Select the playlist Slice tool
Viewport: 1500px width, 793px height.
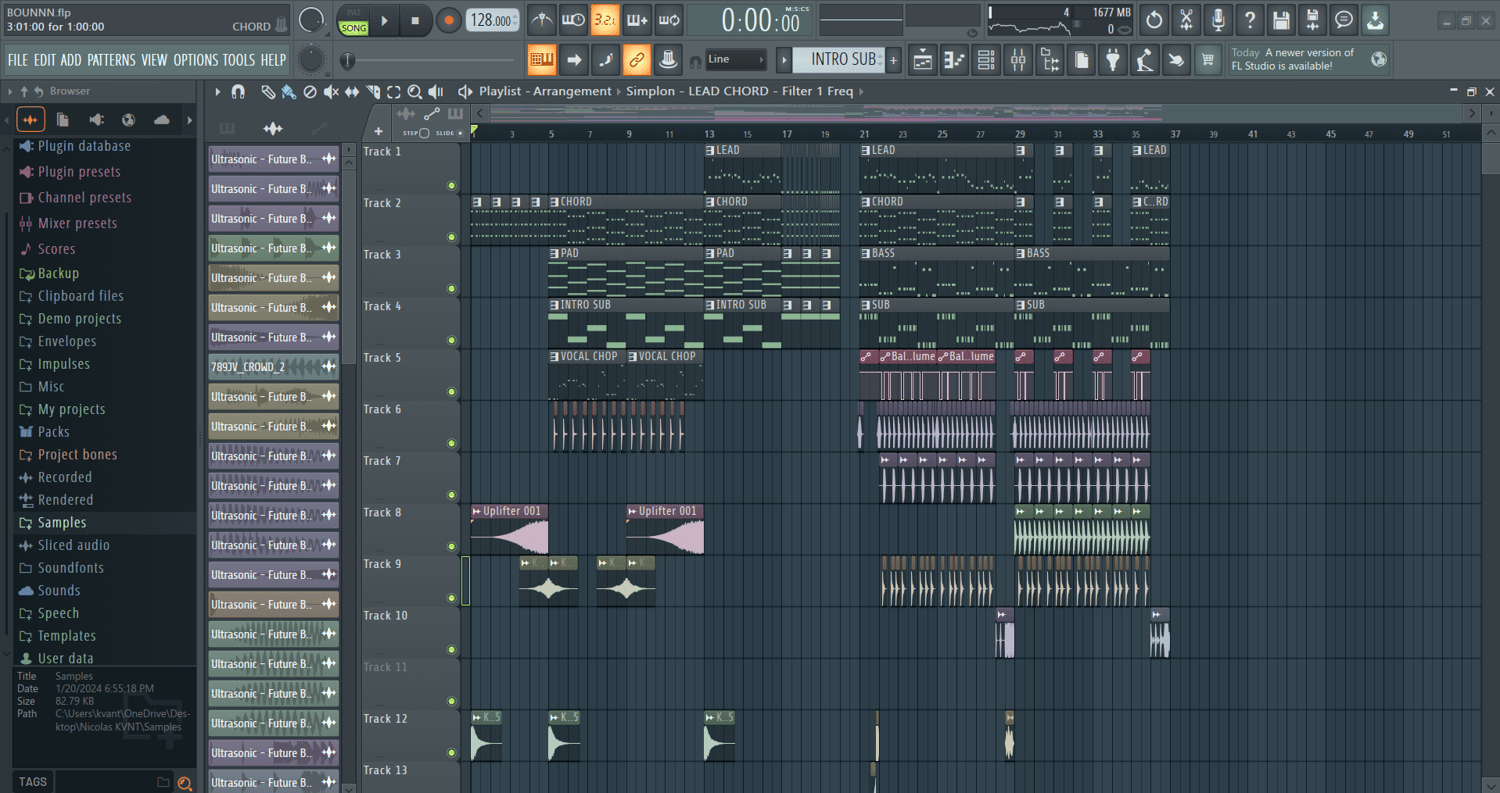pos(373,92)
